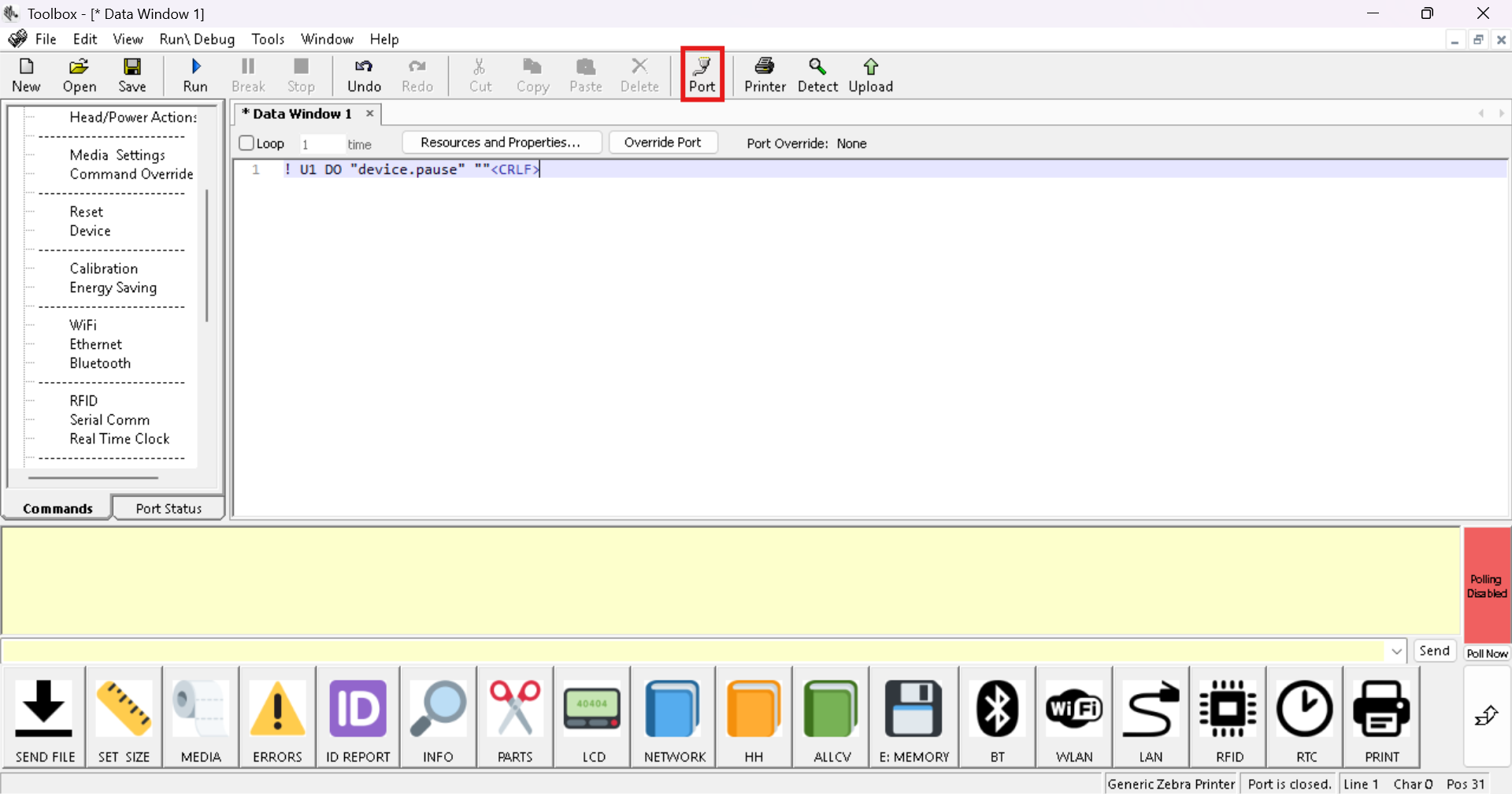Click the Stop icon on the toolbar

(x=301, y=75)
